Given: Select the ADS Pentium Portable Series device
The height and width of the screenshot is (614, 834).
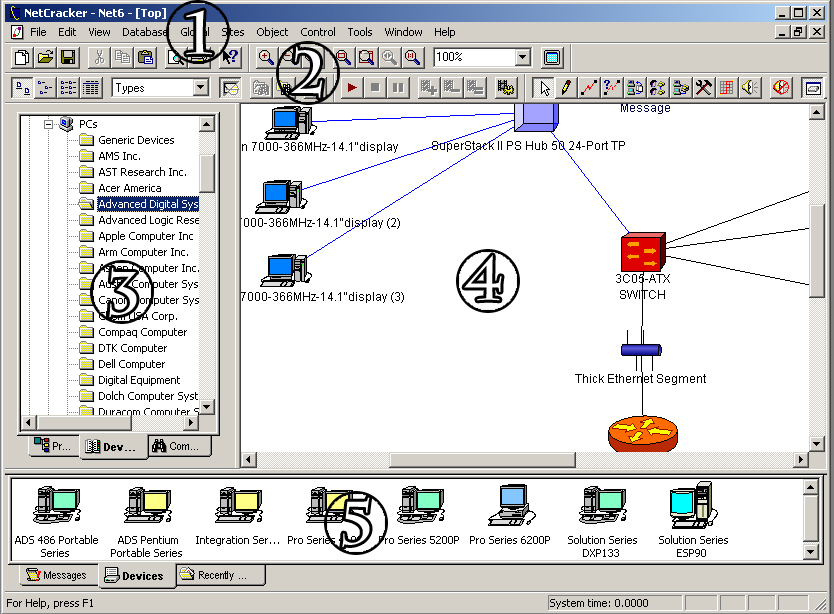Looking at the screenshot, I should pyautogui.click(x=147, y=522).
